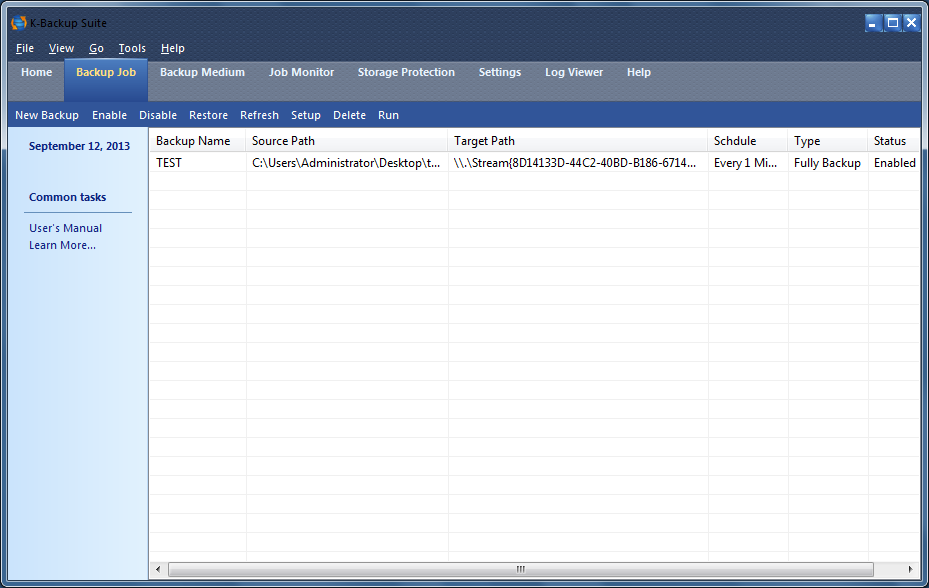Click the Learn More... link
The image size is (929, 588).
[62, 245]
